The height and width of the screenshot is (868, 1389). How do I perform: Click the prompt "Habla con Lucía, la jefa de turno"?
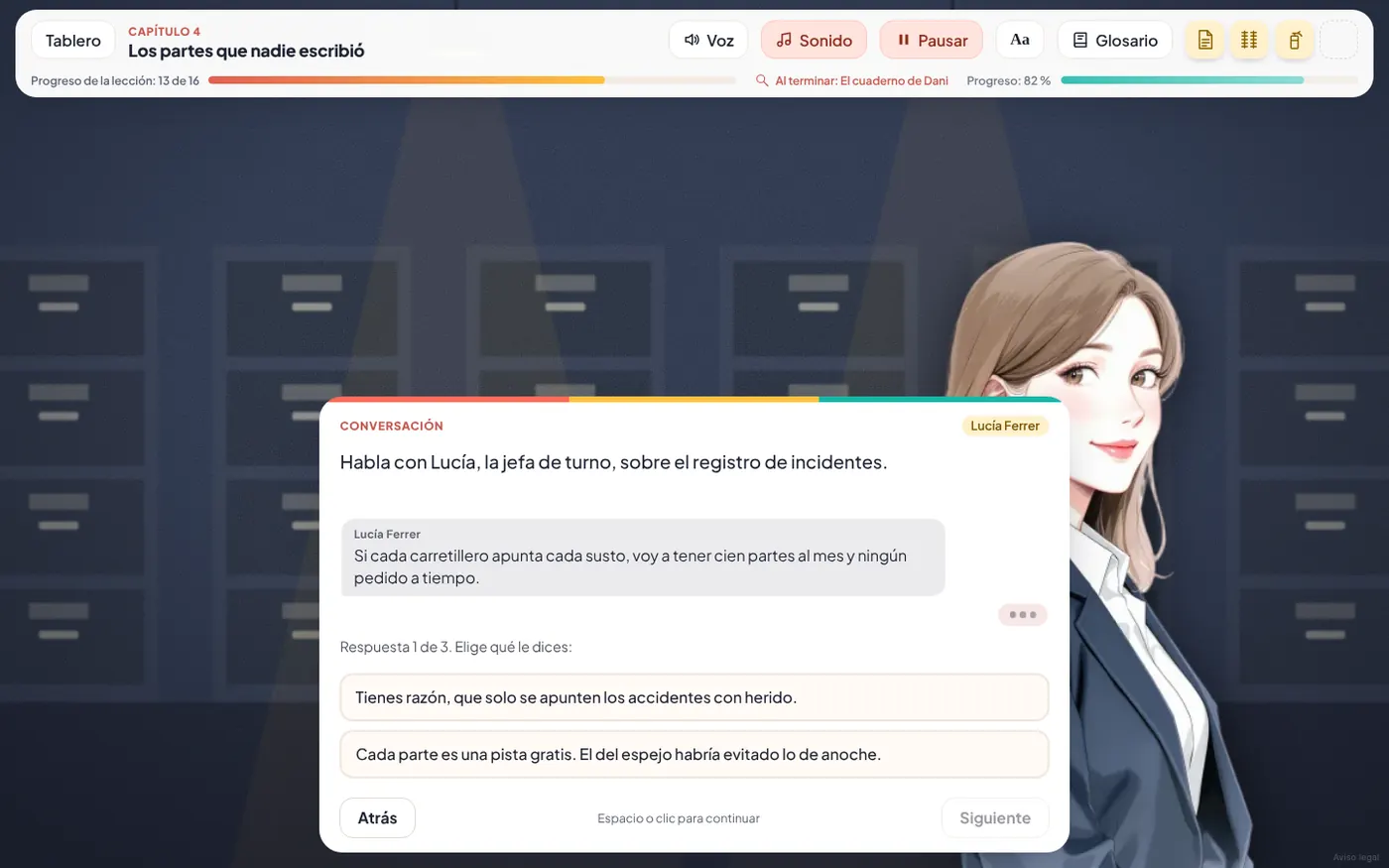click(x=613, y=462)
